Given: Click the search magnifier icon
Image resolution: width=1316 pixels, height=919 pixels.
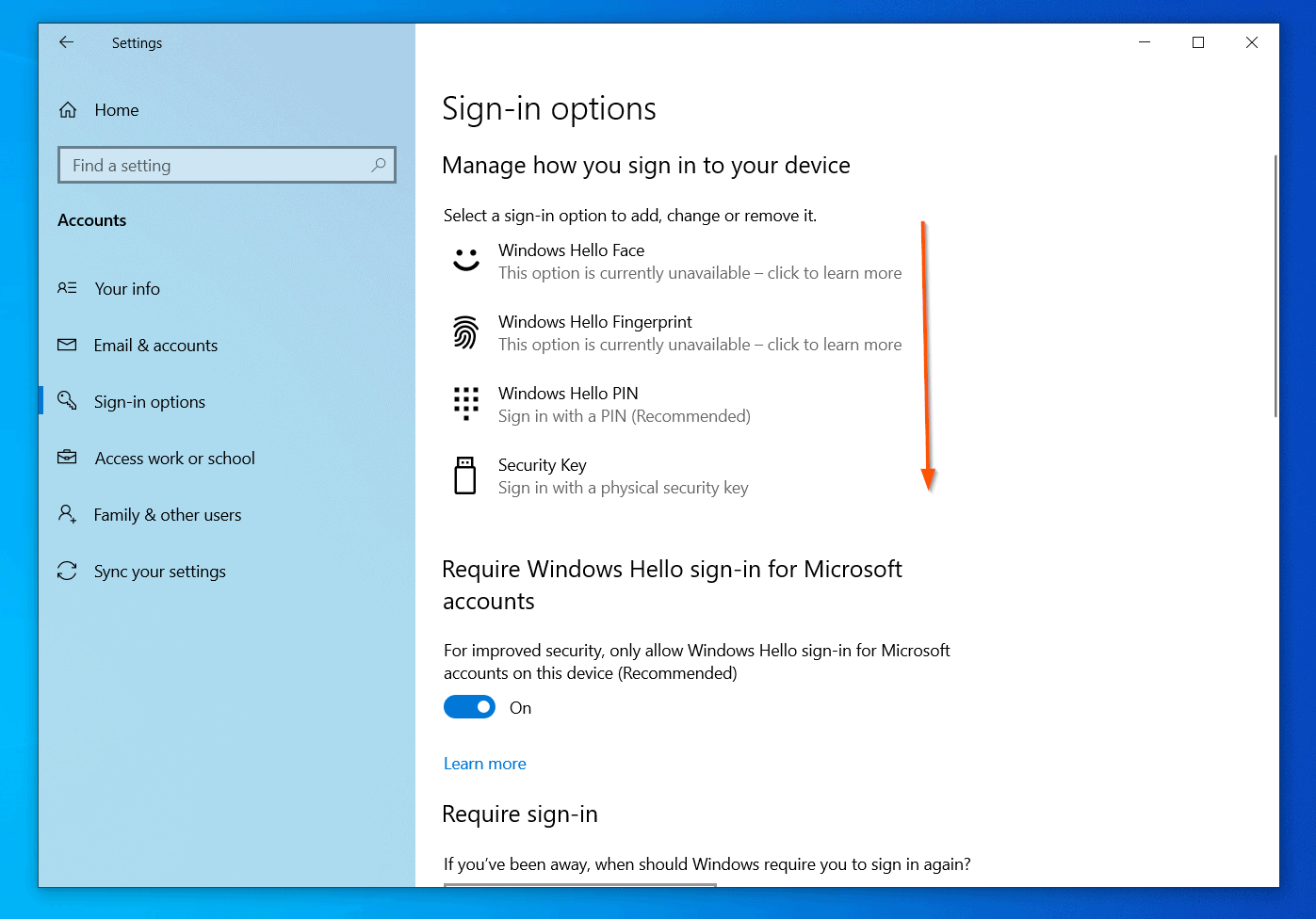Looking at the screenshot, I should click(x=379, y=165).
